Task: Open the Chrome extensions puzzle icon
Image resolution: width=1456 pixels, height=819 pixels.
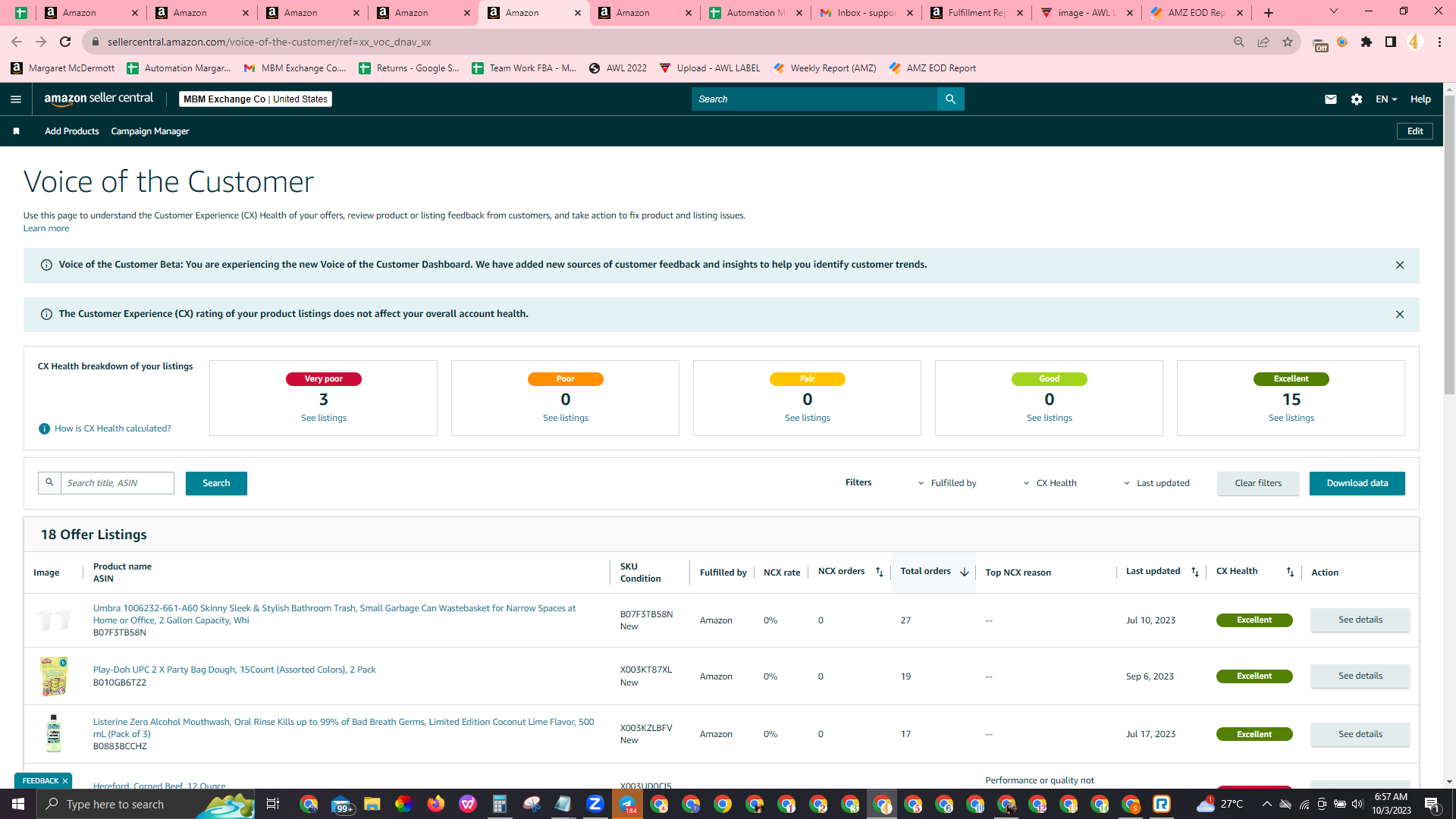Action: click(1367, 42)
